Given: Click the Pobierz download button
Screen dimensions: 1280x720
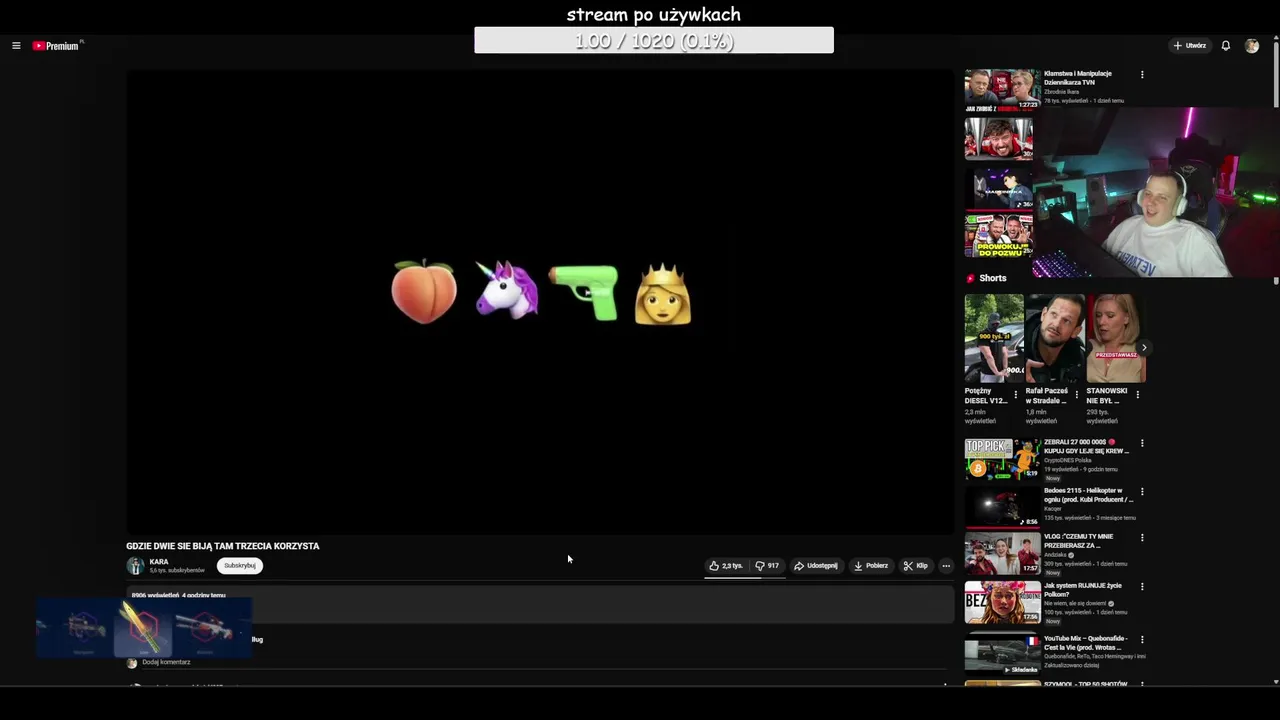Looking at the screenshot, I should point(871,566).
